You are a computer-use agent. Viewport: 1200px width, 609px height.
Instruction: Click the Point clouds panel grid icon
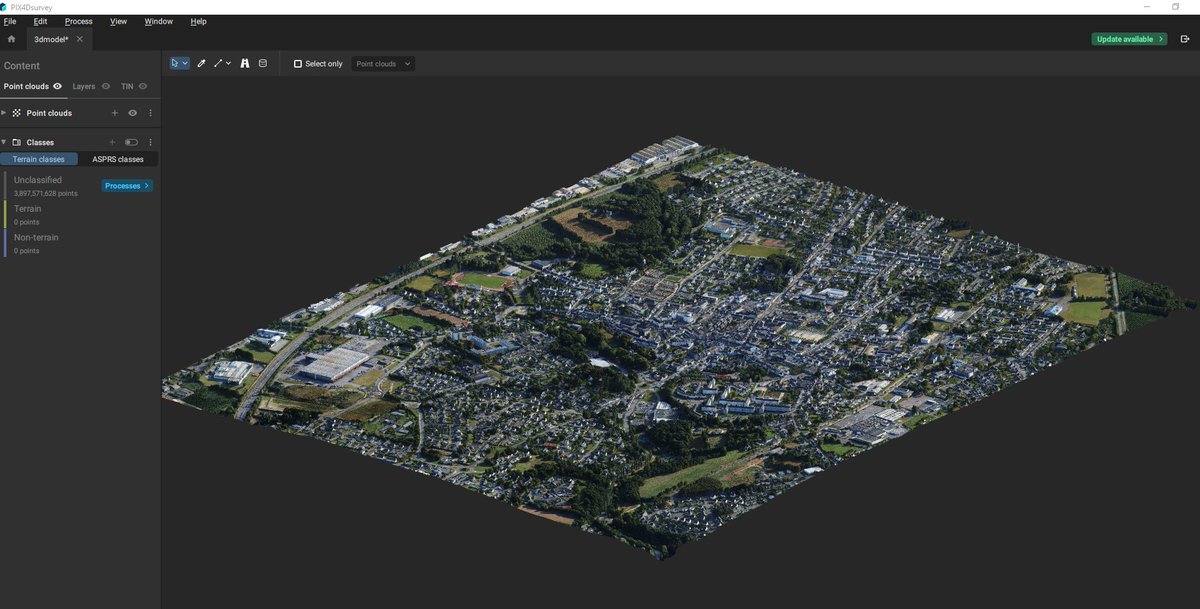(x=17, y=113)
